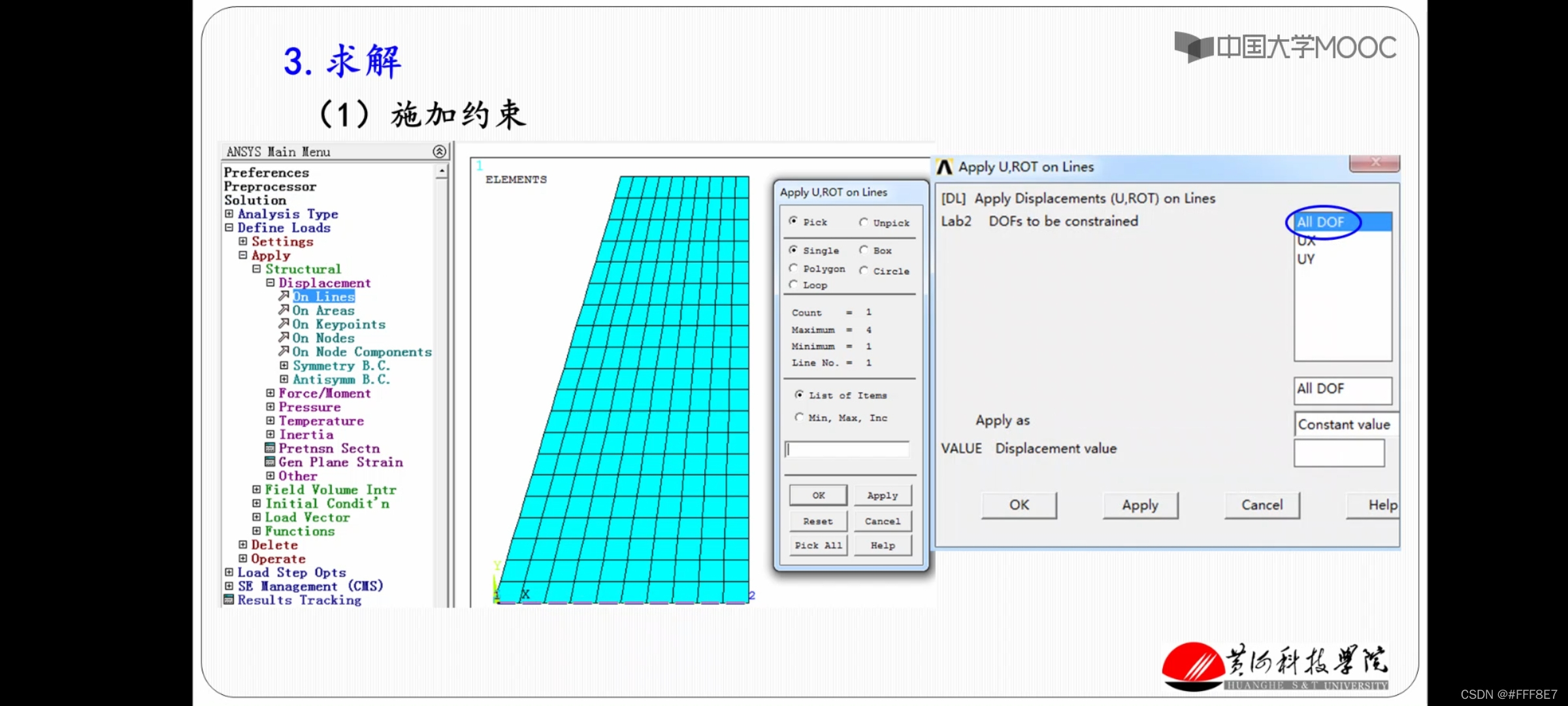Select the Unpick radio button
This screenshot has height=706, width=1568.
tap(864, 222)
